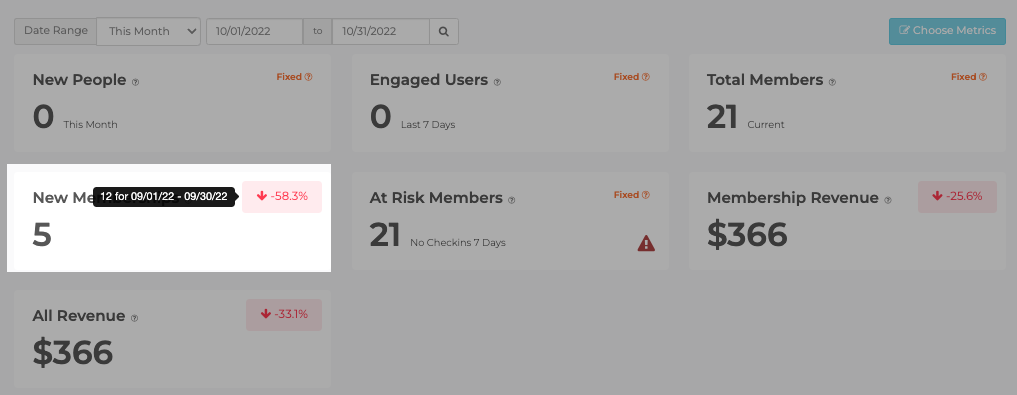Click help icon beside Membership Revenue title
Screen dimensions: 1017x395
[x=888, y=200]
